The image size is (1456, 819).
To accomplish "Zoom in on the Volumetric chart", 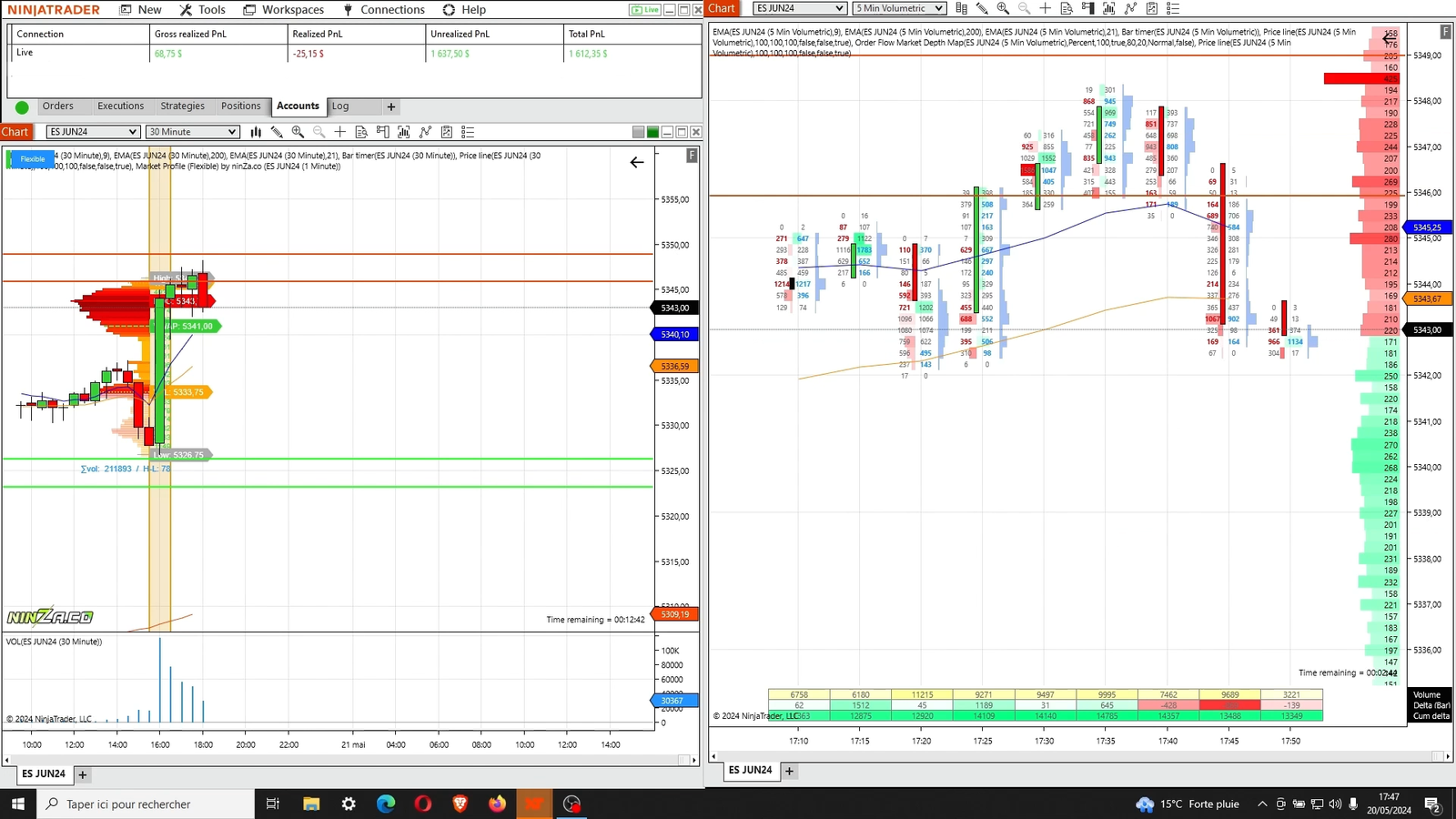I will click(1003, 8).
